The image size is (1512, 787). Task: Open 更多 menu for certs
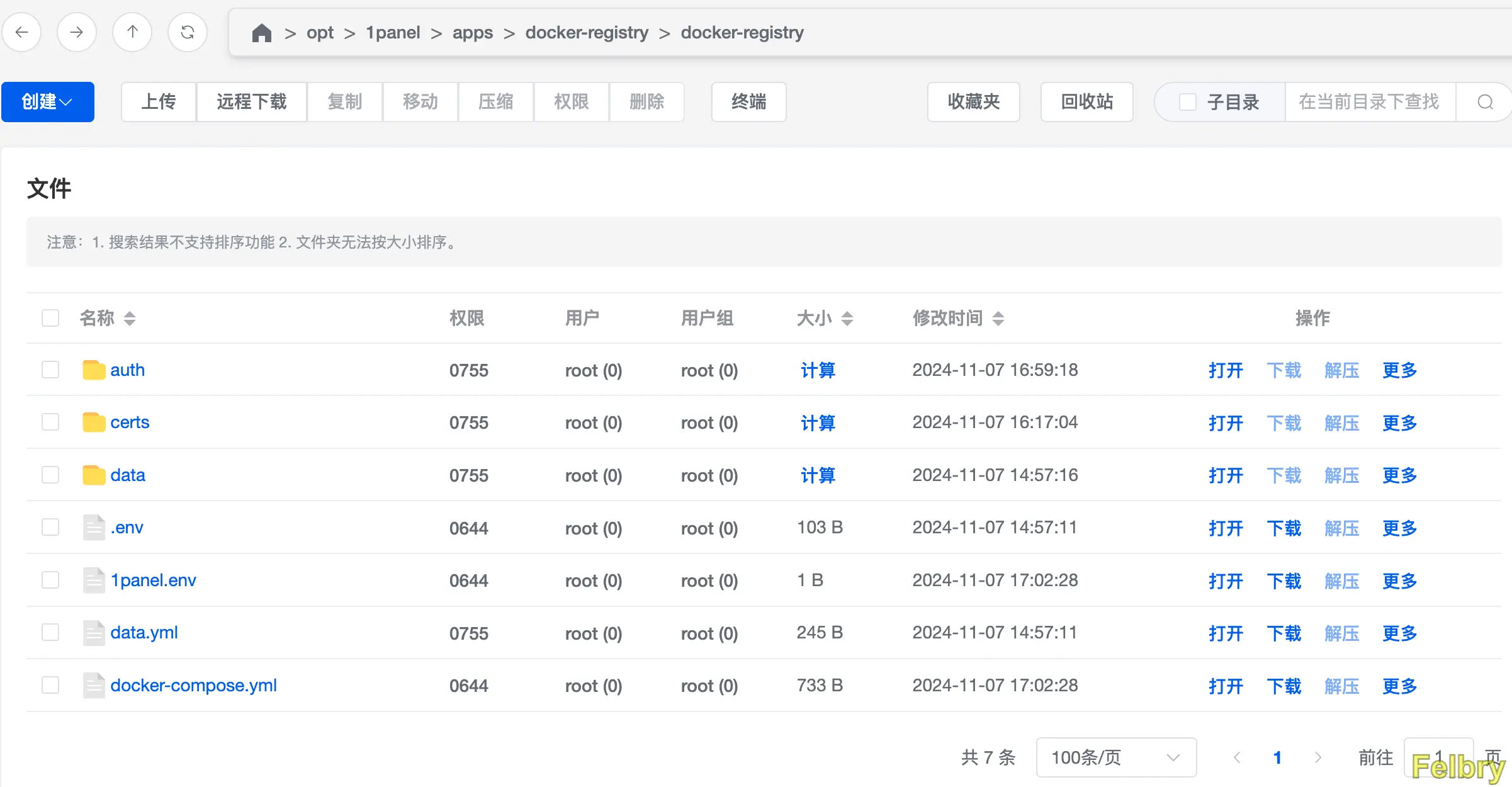point(1399,422)
